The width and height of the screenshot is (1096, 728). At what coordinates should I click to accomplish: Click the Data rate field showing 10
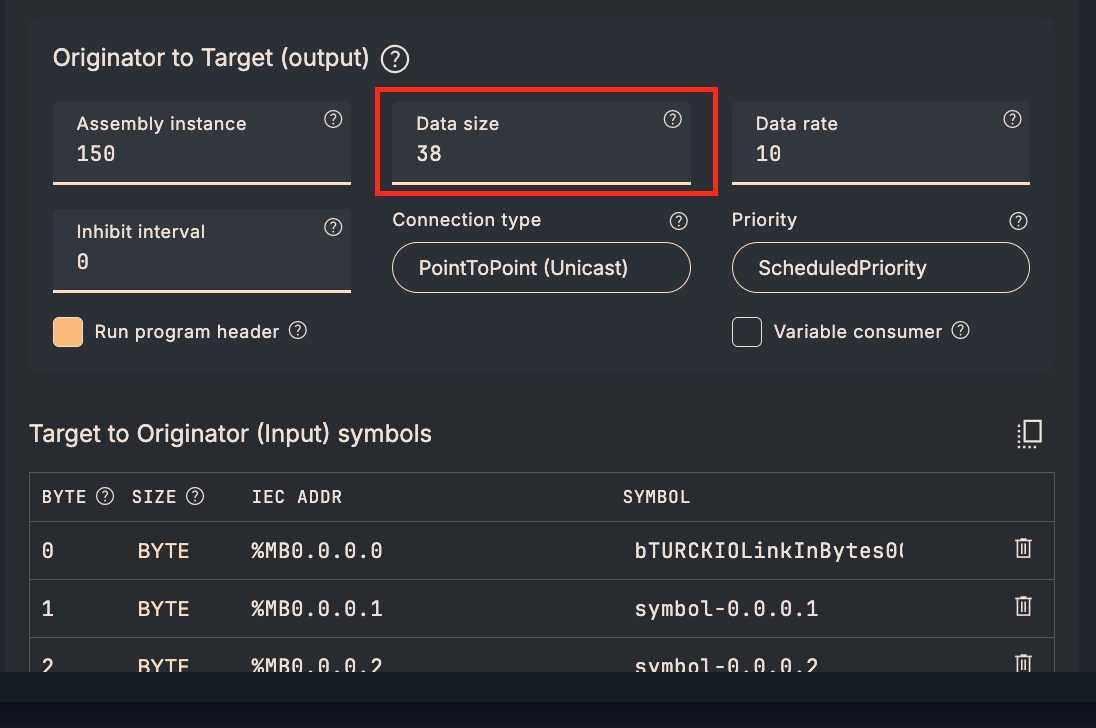(x=880, y=154)
